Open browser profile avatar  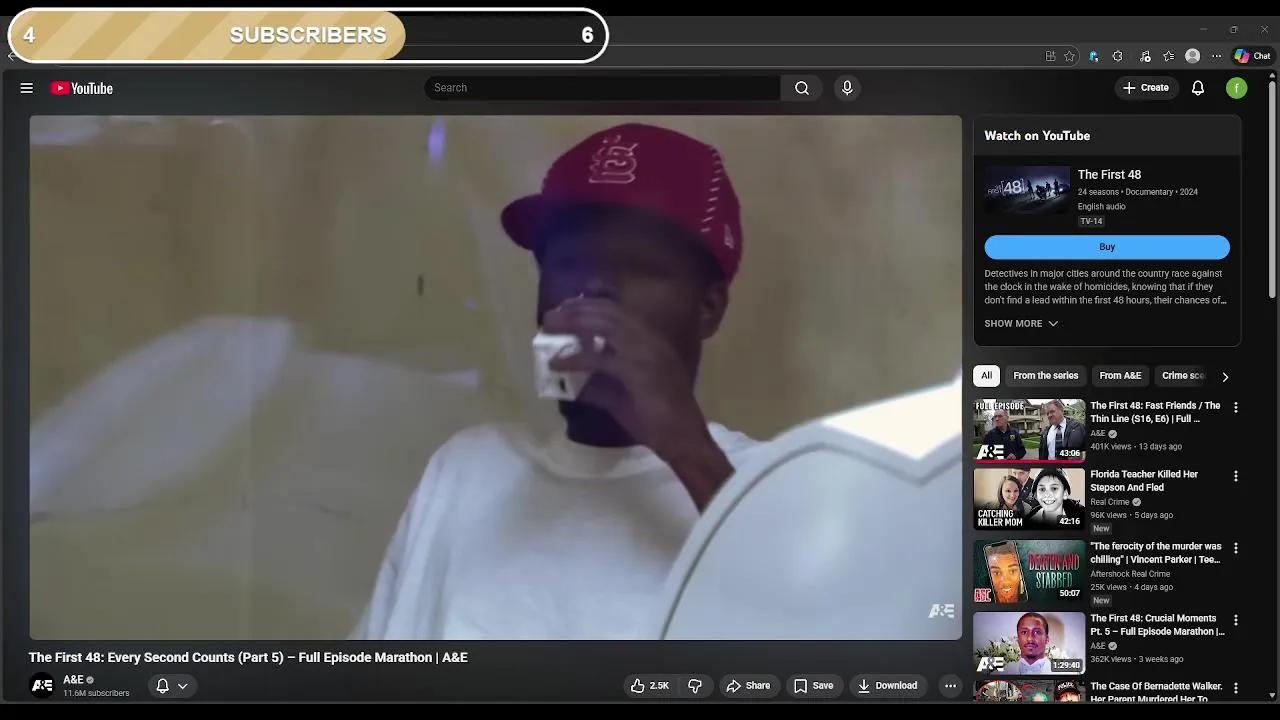1192,56
